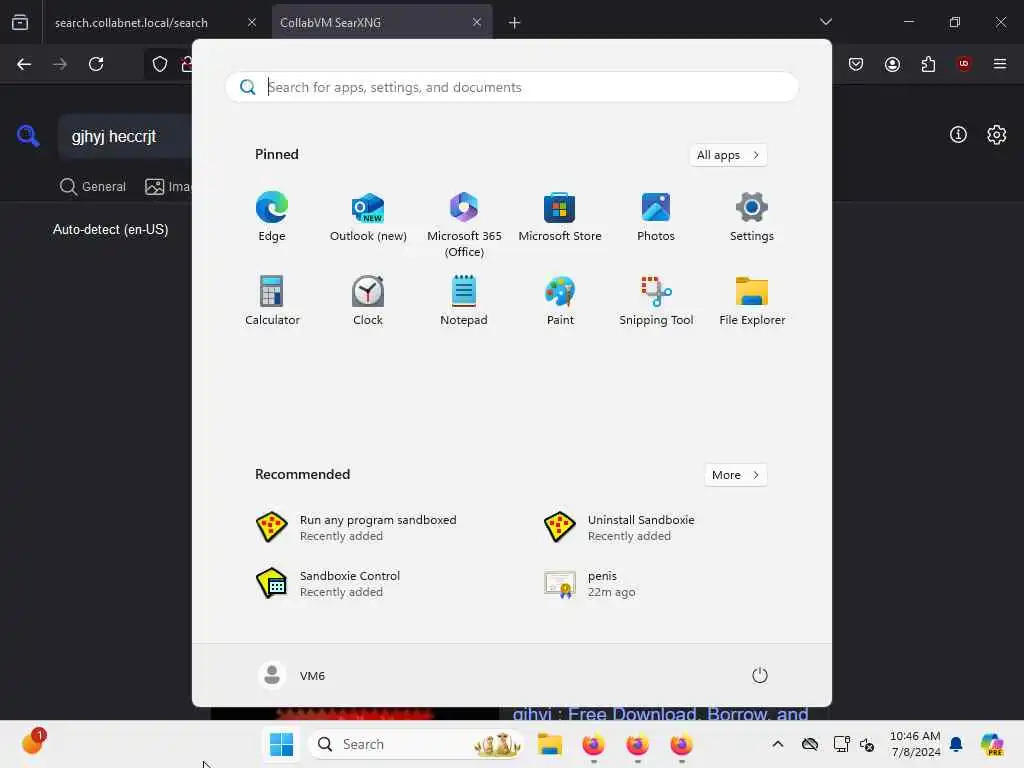The width and height of the screenshot is (1024, 768).
Task: Select the CollabVM SearXNG tab
Action: 330,23
